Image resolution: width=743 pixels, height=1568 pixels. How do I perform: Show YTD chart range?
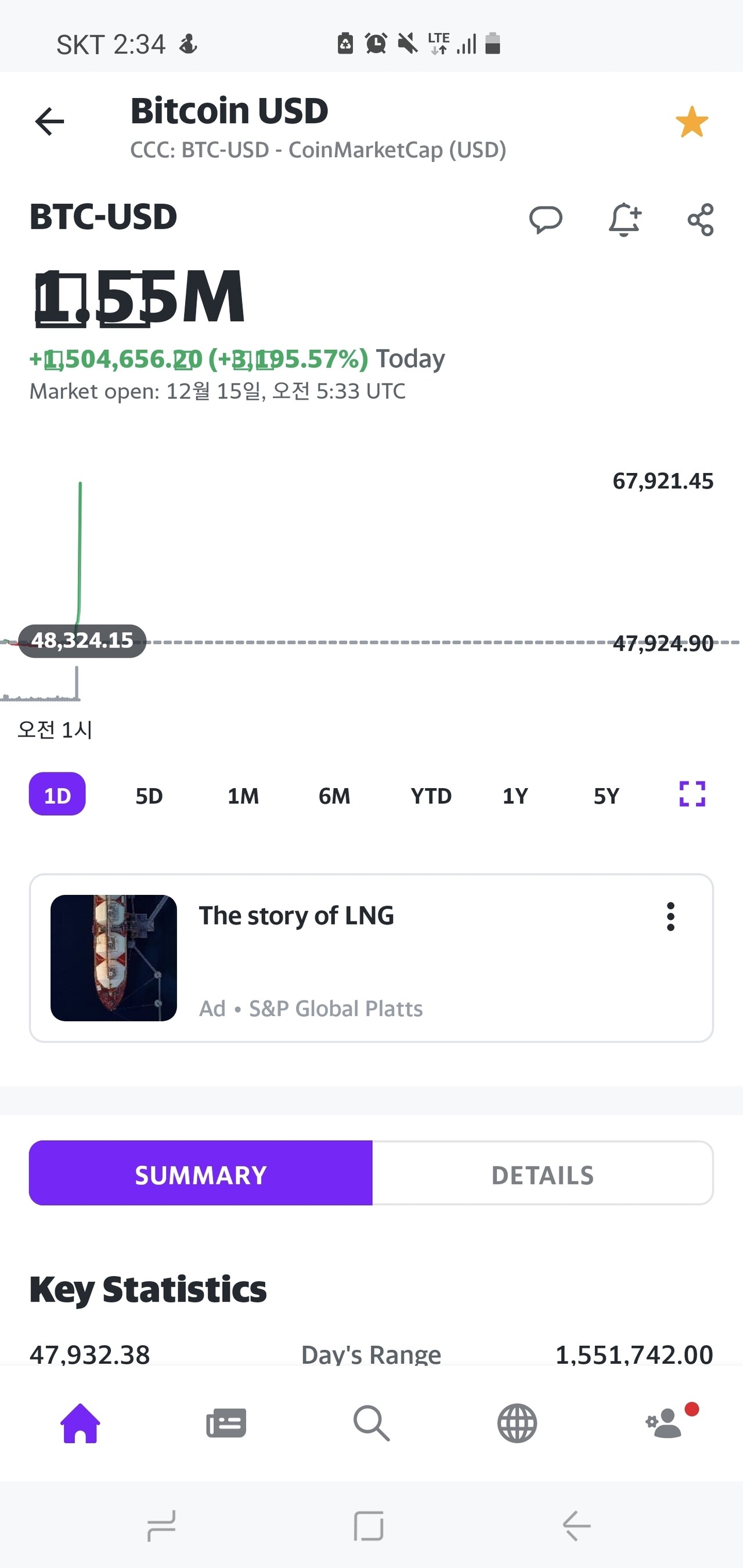click(431, 796)
